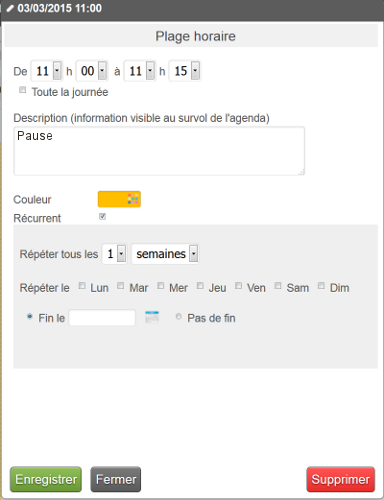Uncheck the Récurrent checkbox
The height and width of the screenshot is (500, 384).
102,217
